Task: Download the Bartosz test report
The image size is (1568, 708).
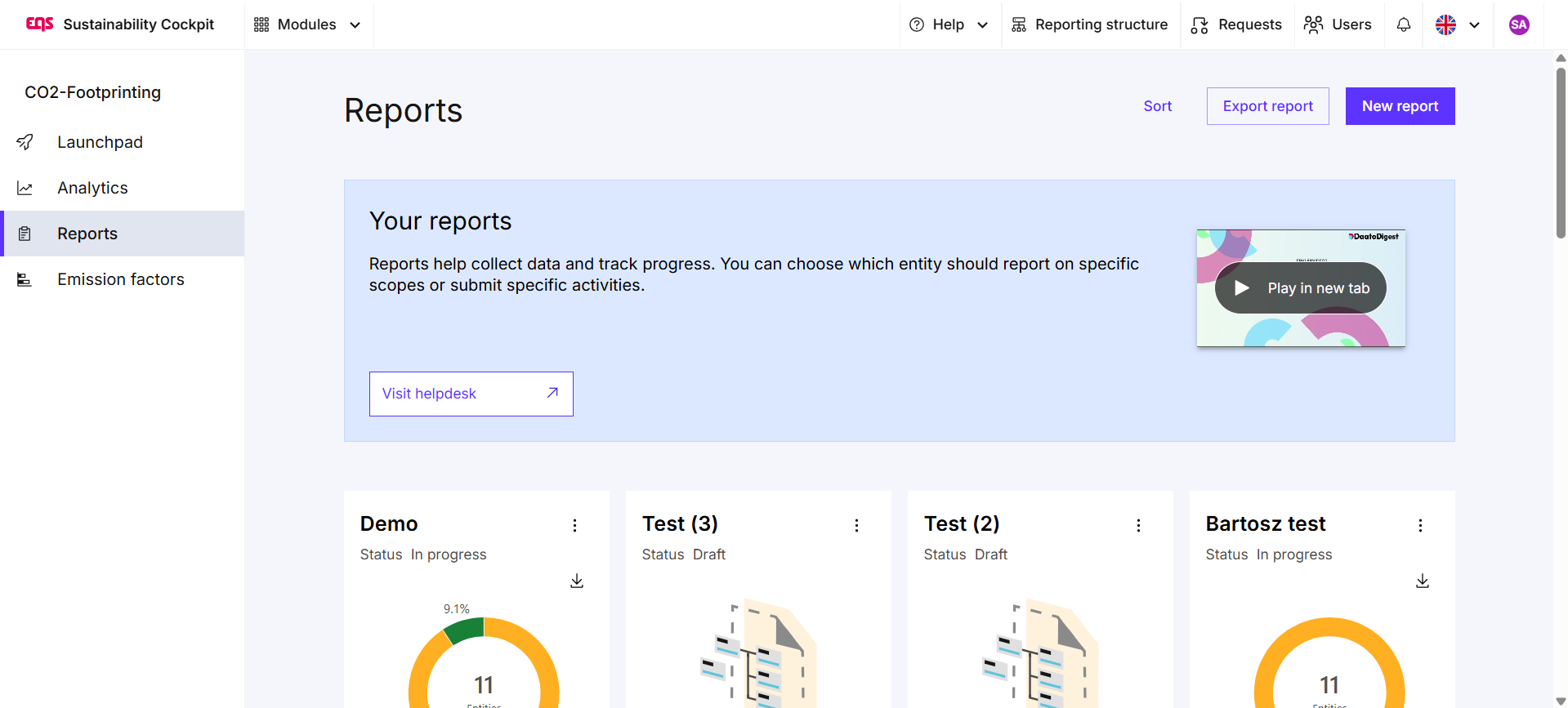Action: pyautogui.click(x=1423, y=581)
